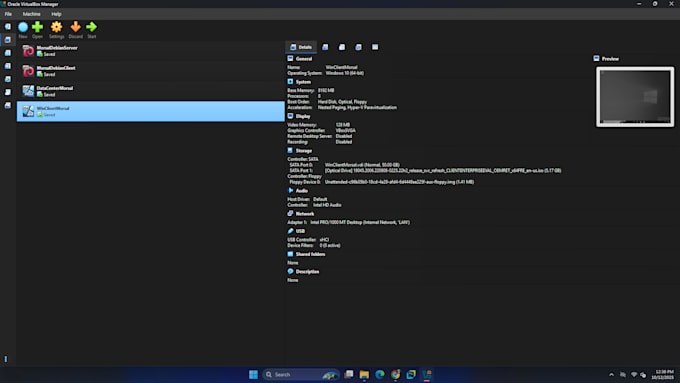
Task: Open File Explorer from the taskbar
Action: pos(364,374)
